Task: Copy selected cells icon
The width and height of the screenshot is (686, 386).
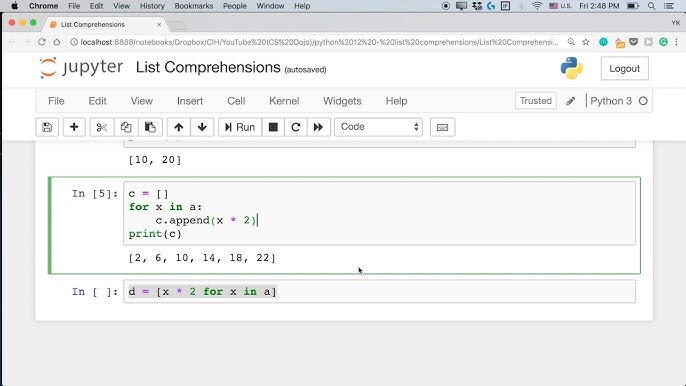Action: click(x=126, y=127)
